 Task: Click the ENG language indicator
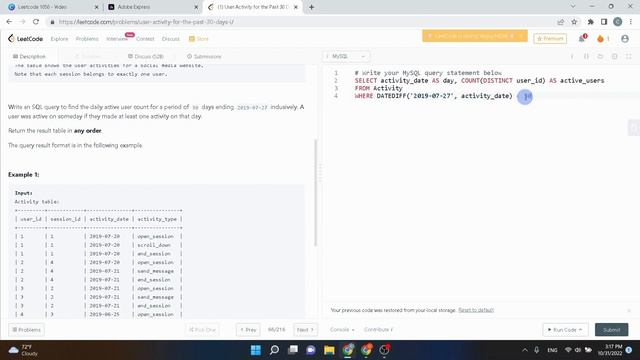point(552,350)
